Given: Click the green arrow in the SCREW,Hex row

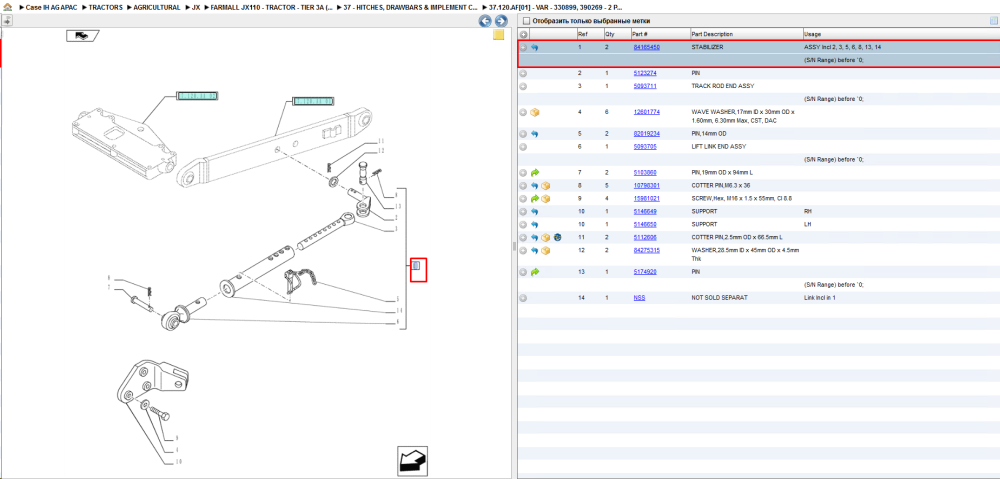Looking at the screenshot, I should (534, 199).
